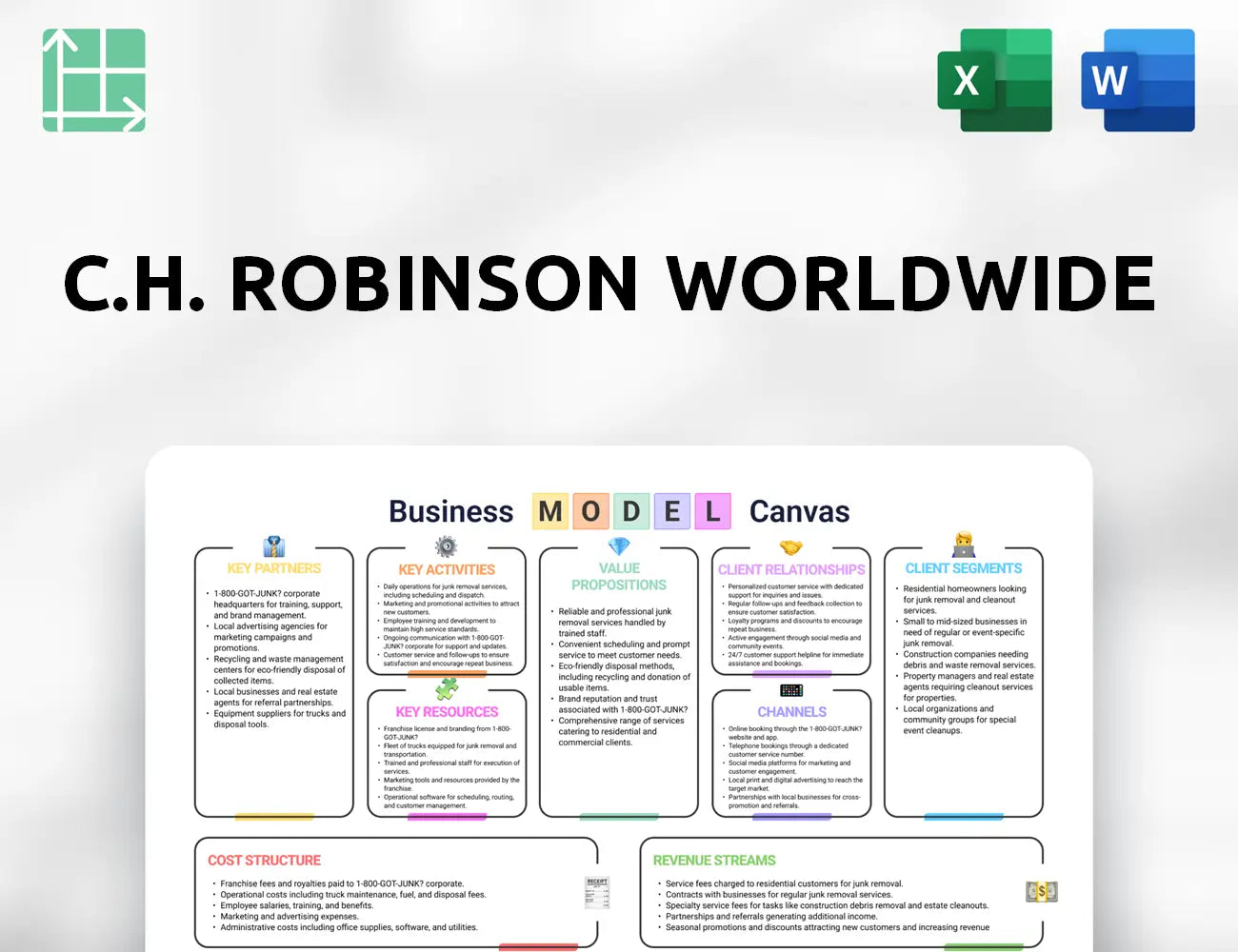Click the KEY RESOURCES heading
The image size is (1238, 952).
(x=447, y=712)
